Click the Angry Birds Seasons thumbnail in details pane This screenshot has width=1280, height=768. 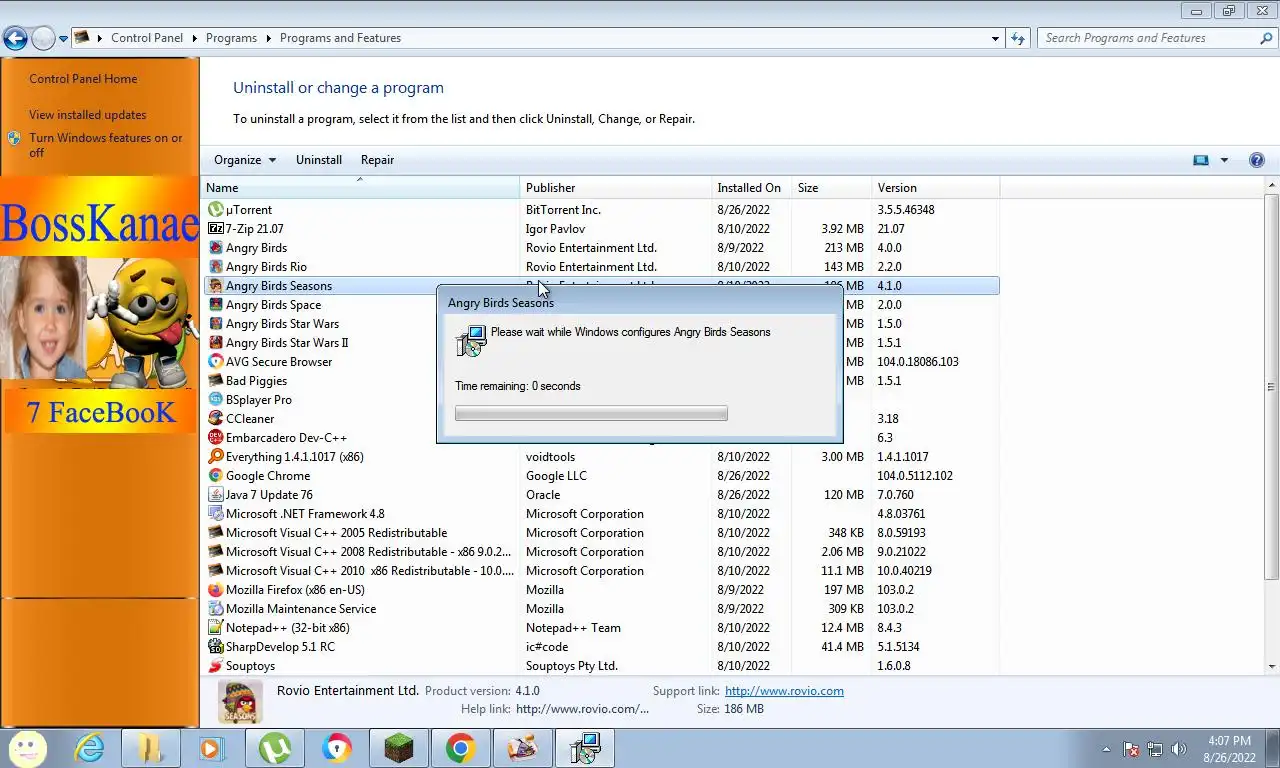[x=240, y=701]
